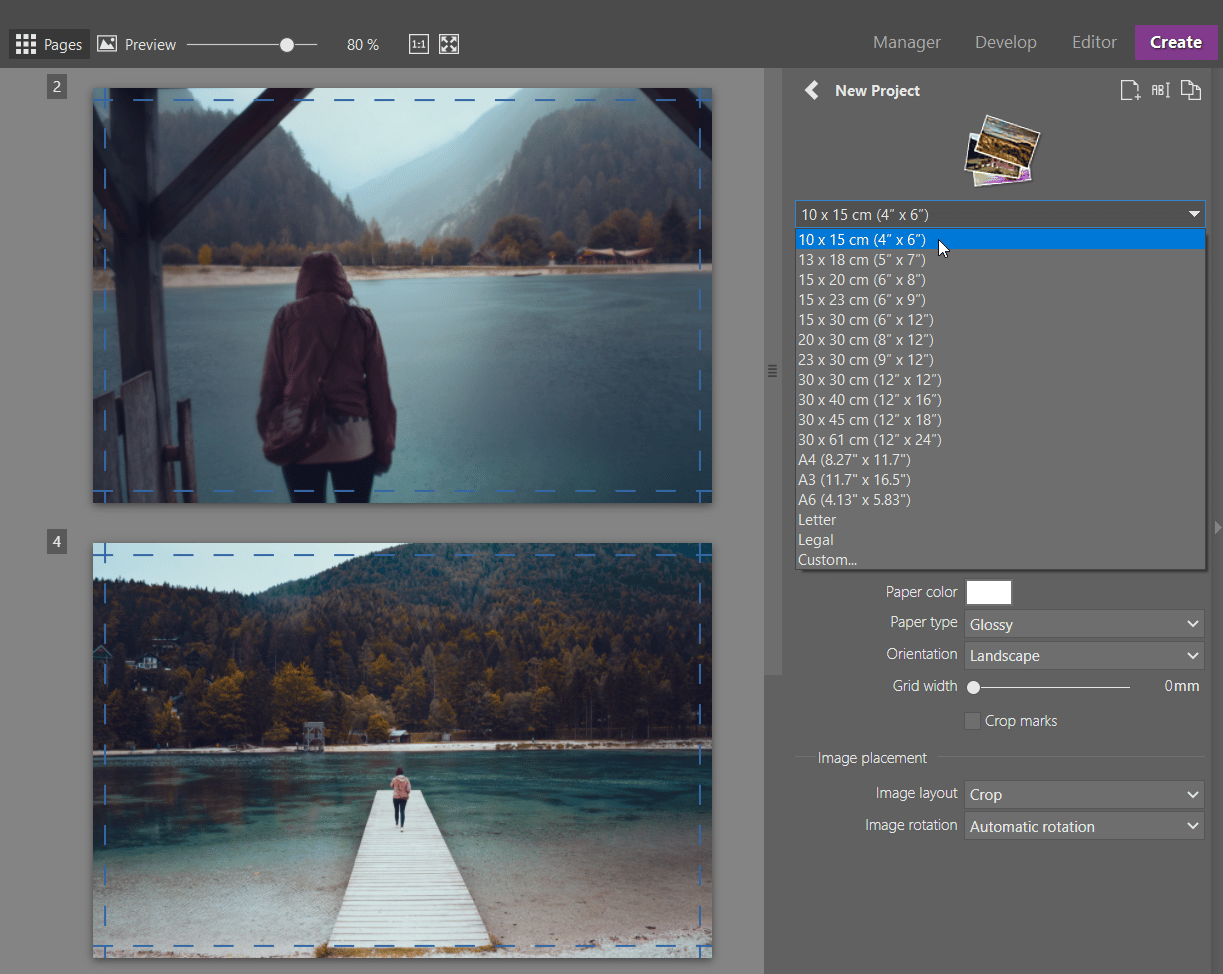Select 10 x 15 cm (4" x 6") size
This screenshot has width=1223, height=974.
(x=1000, y=240)
